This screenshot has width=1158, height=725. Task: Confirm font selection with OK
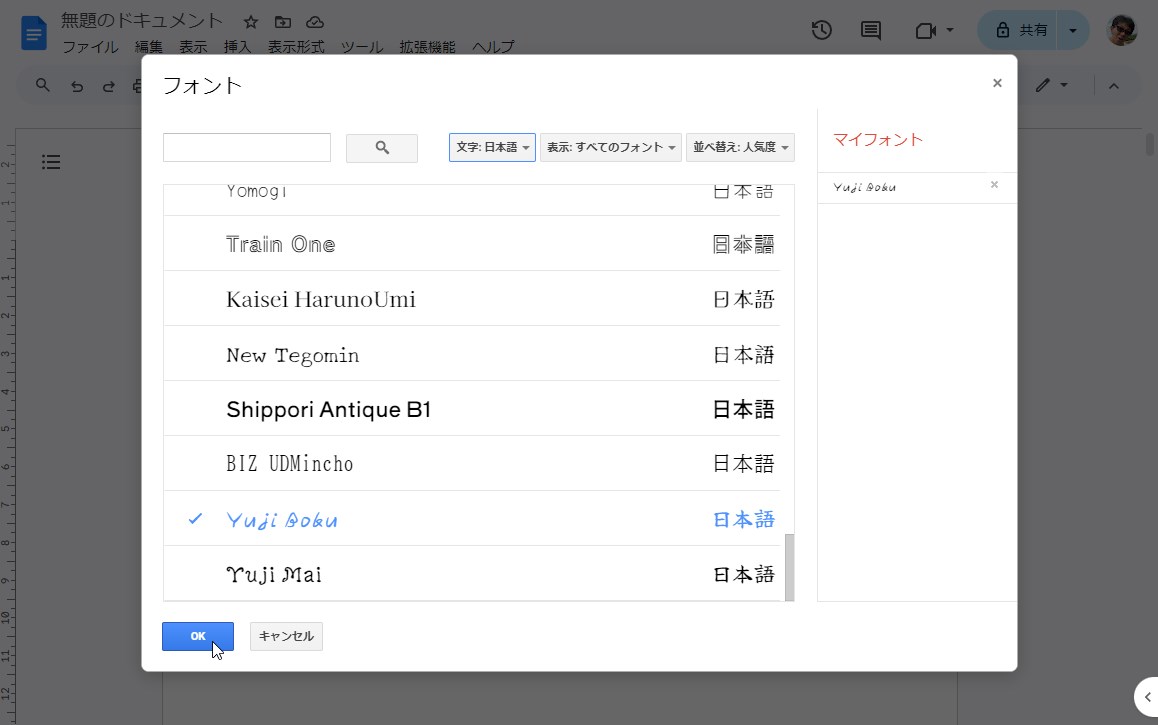(x=198, y=636)
